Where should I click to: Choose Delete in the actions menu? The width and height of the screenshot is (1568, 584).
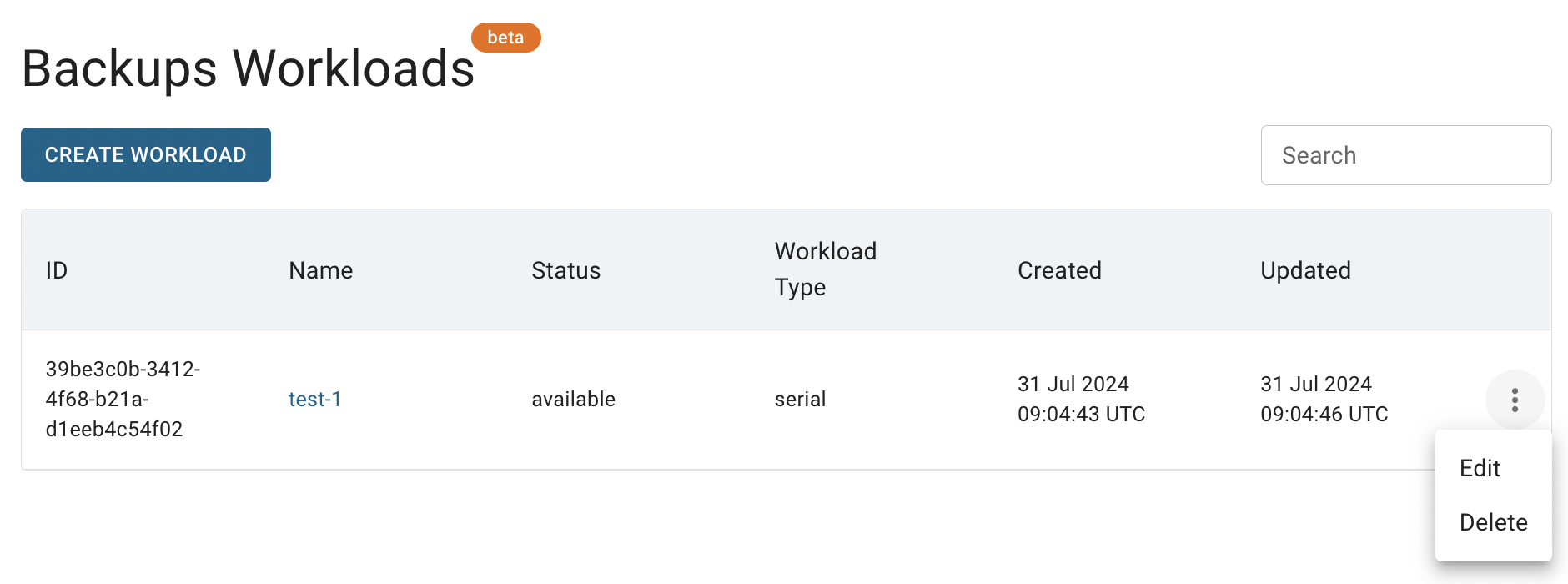(x=1493, y=522)
